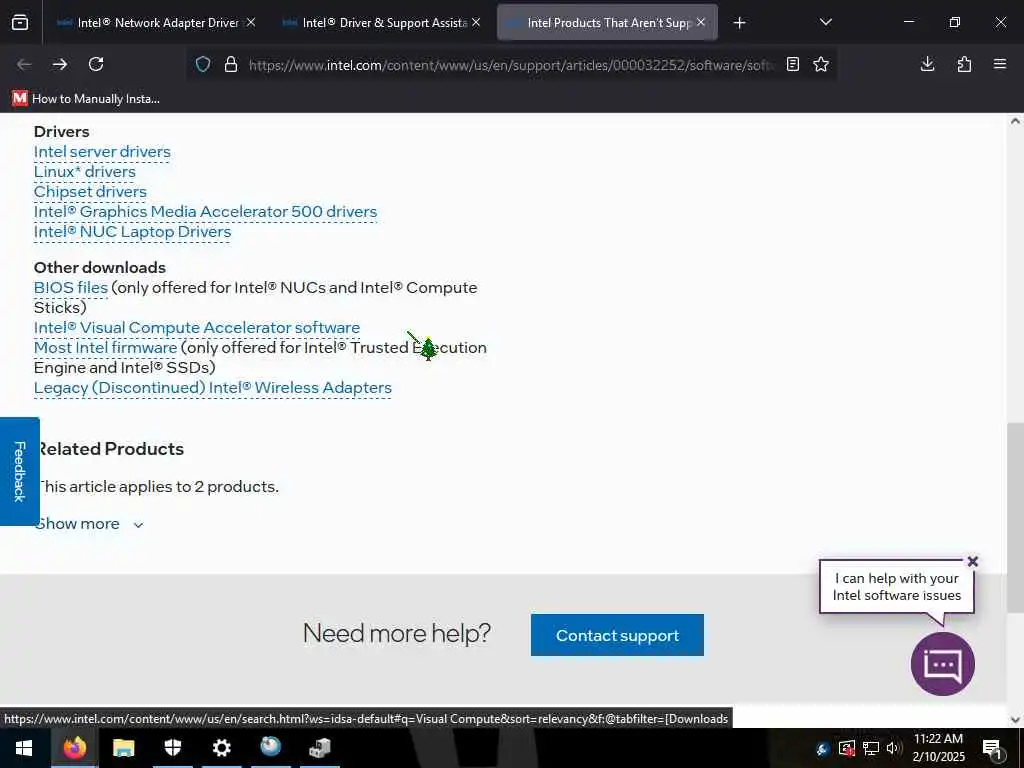Image resolution: width=1024 pixels, height=768 pixels.
Task: Open File Explorer from the taskbar
Action: (x=123, y=748)
